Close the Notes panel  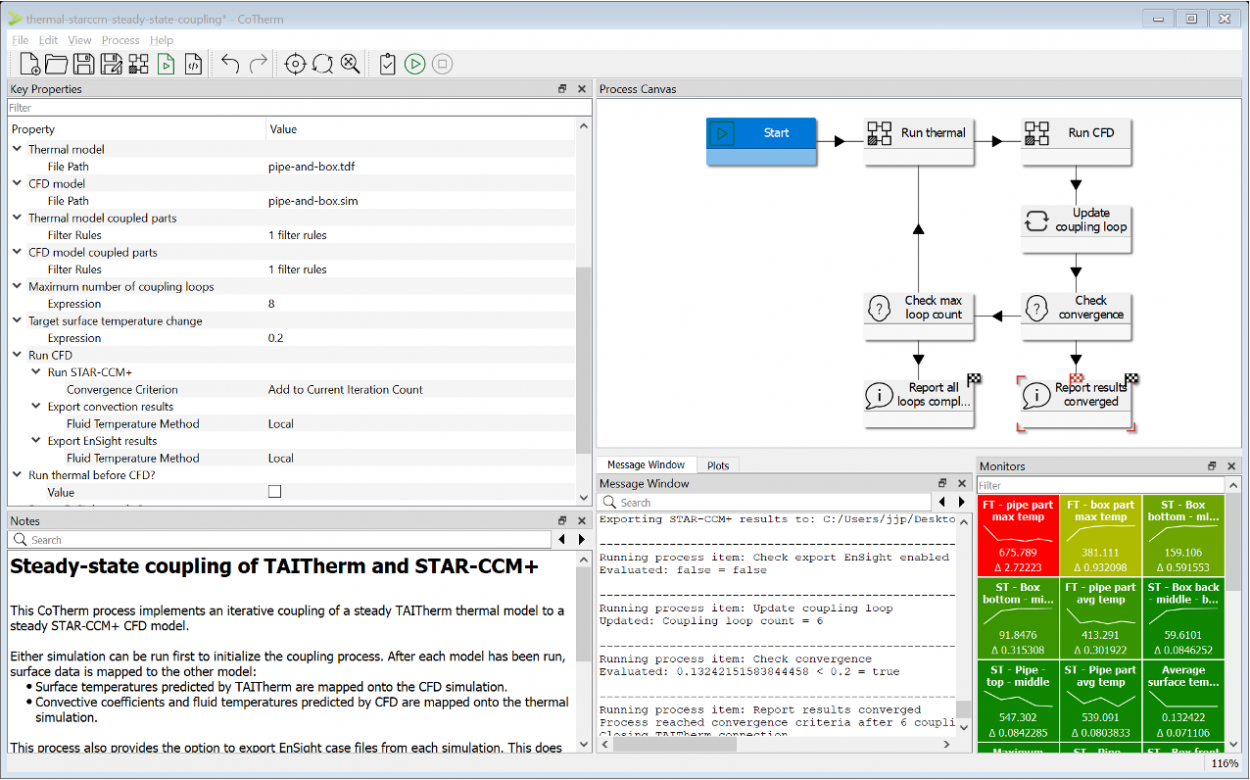pyautogui.click(x=582, y=521)
